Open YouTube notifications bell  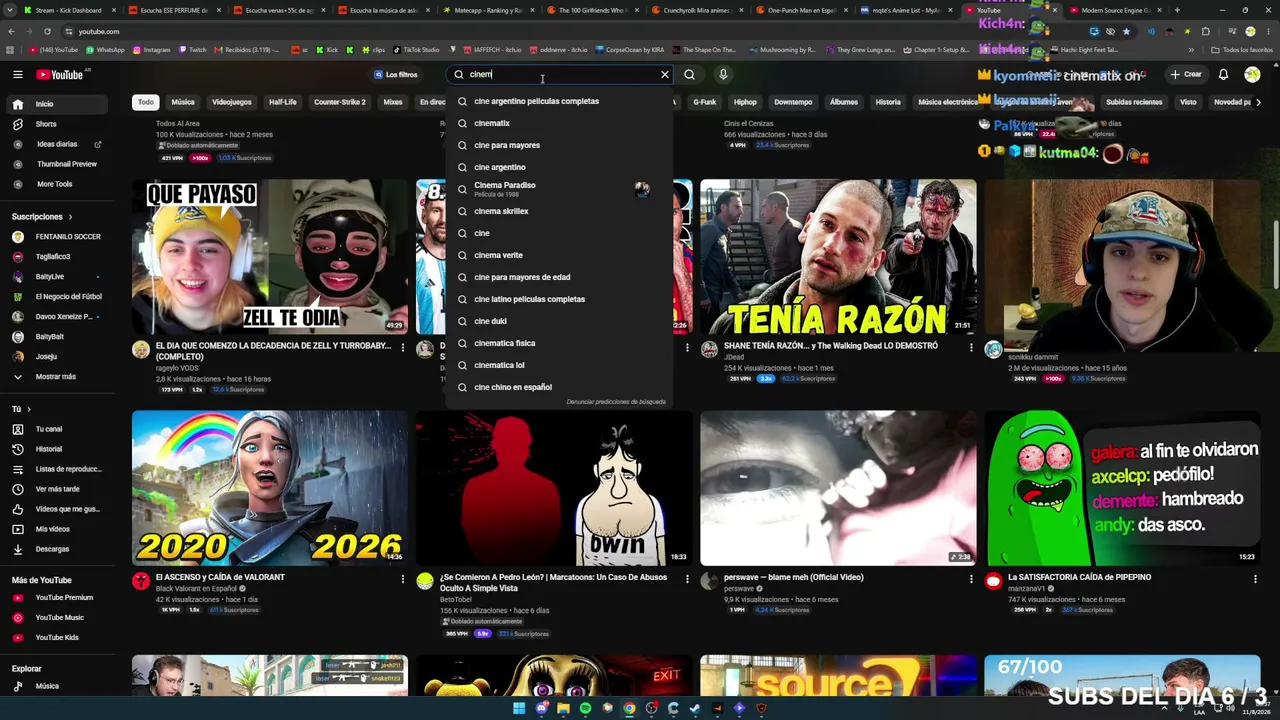1223,74
